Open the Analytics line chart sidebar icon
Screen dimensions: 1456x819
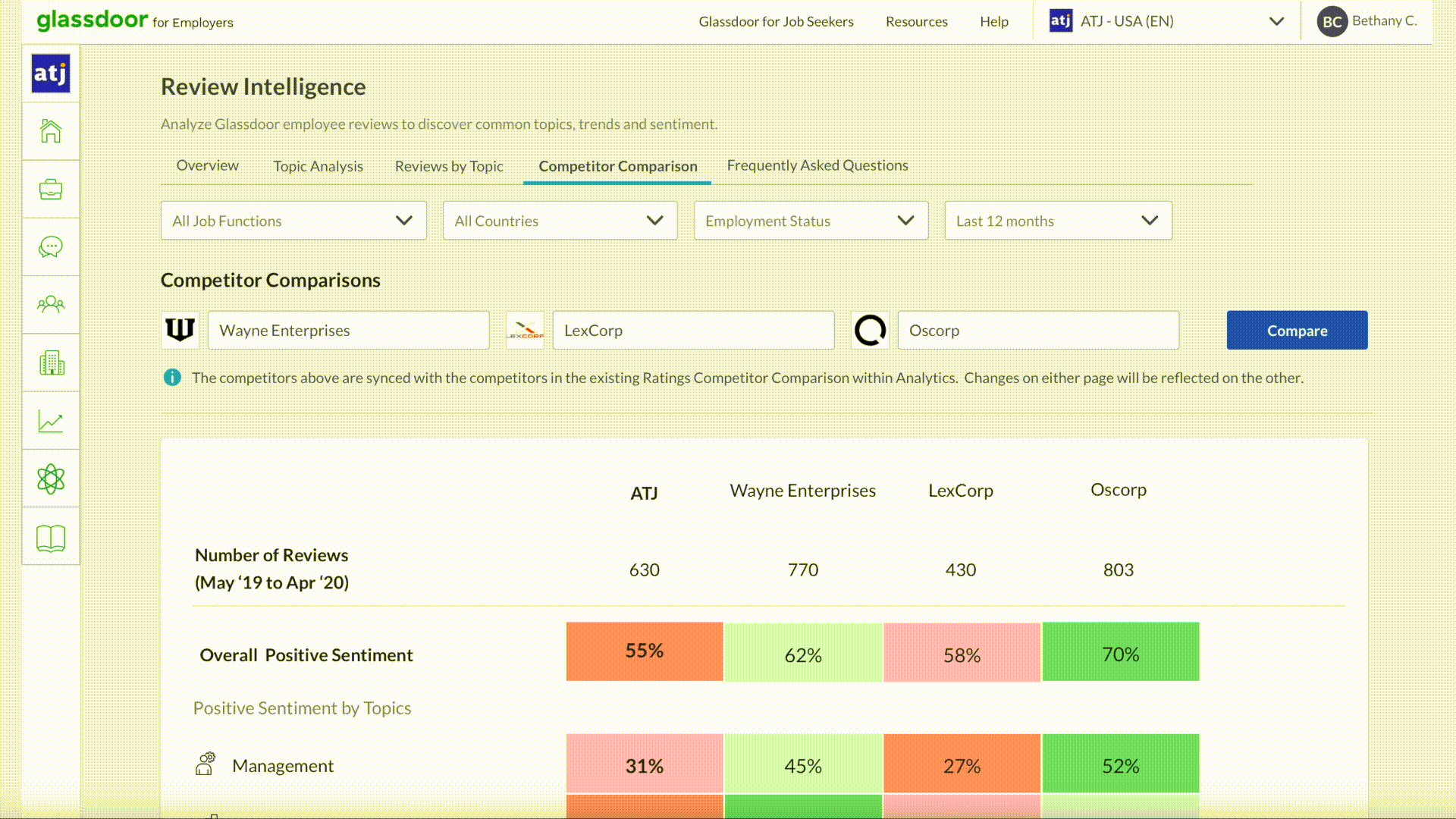coord(51,421)
